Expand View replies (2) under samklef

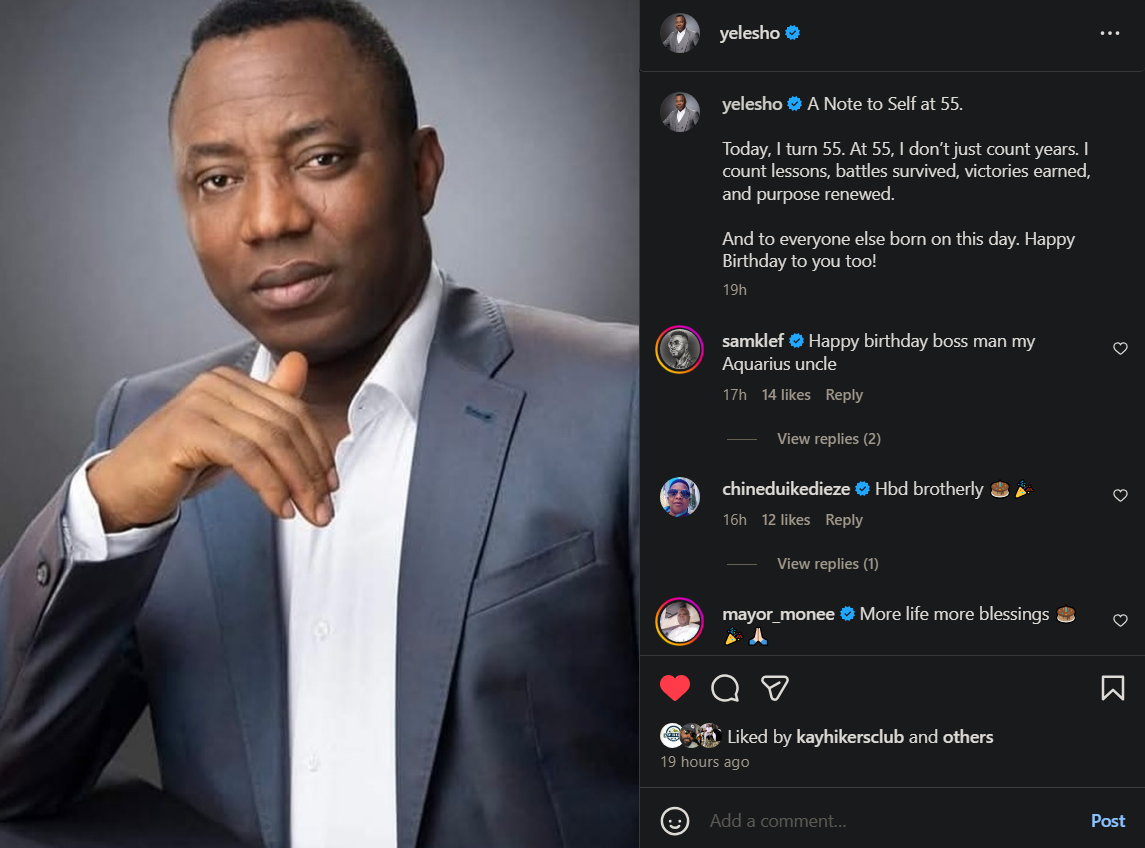point(828,439)
